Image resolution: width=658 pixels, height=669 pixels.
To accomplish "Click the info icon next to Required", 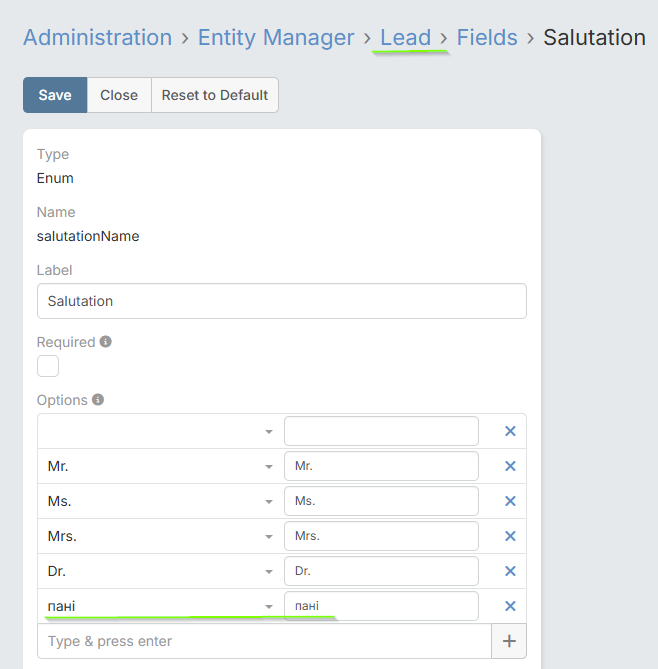I will (x=106, y=341).
